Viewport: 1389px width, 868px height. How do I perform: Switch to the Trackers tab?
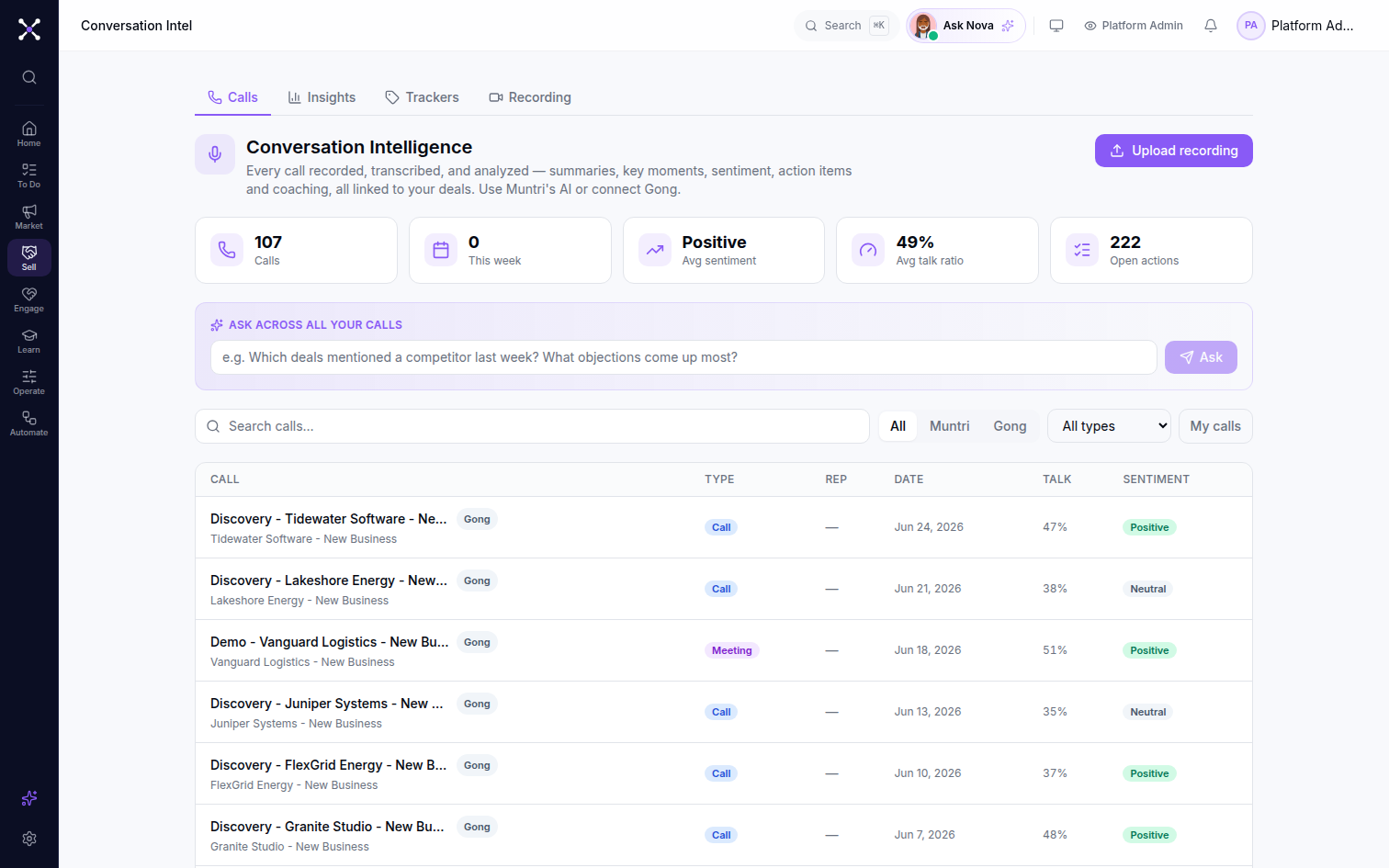coord(422,97)
